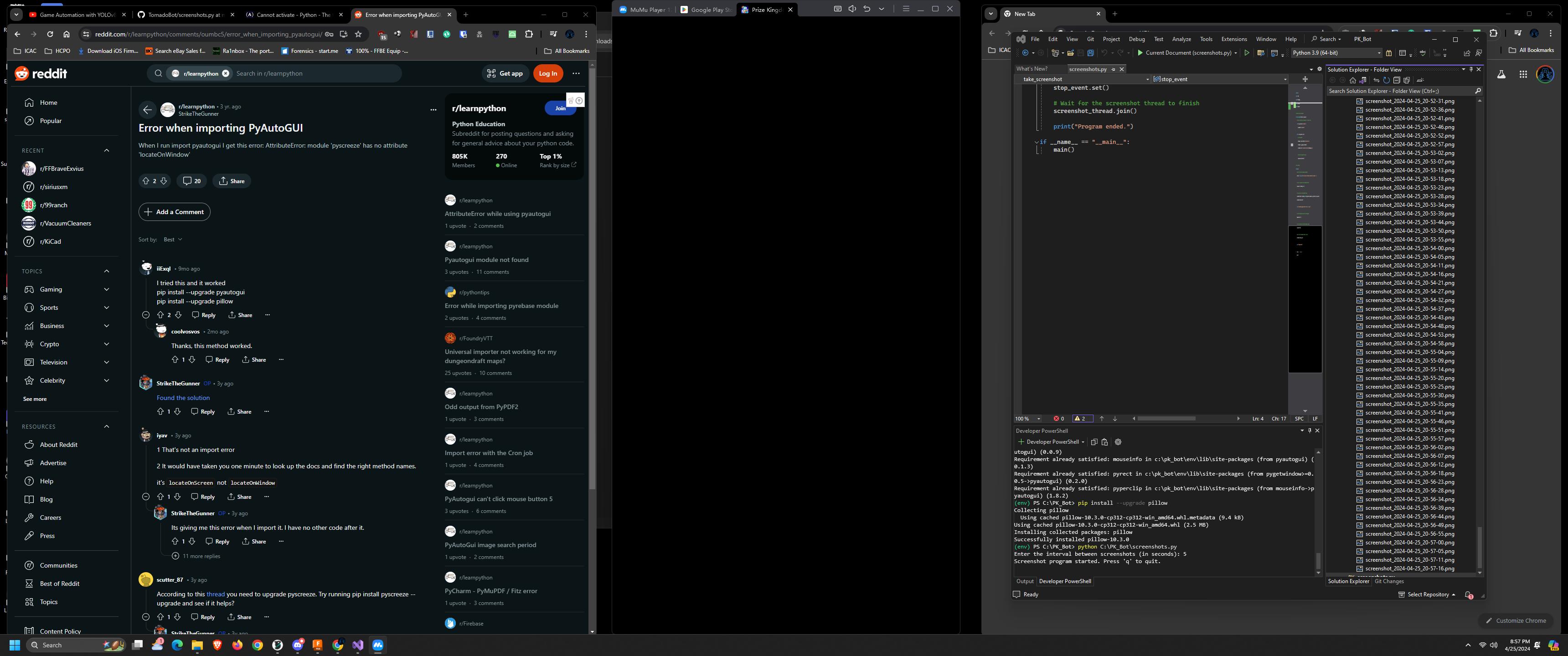Expand the Celebrity topic
The width and height of the screenshot is (1568, 656).
tap(107, 381)
